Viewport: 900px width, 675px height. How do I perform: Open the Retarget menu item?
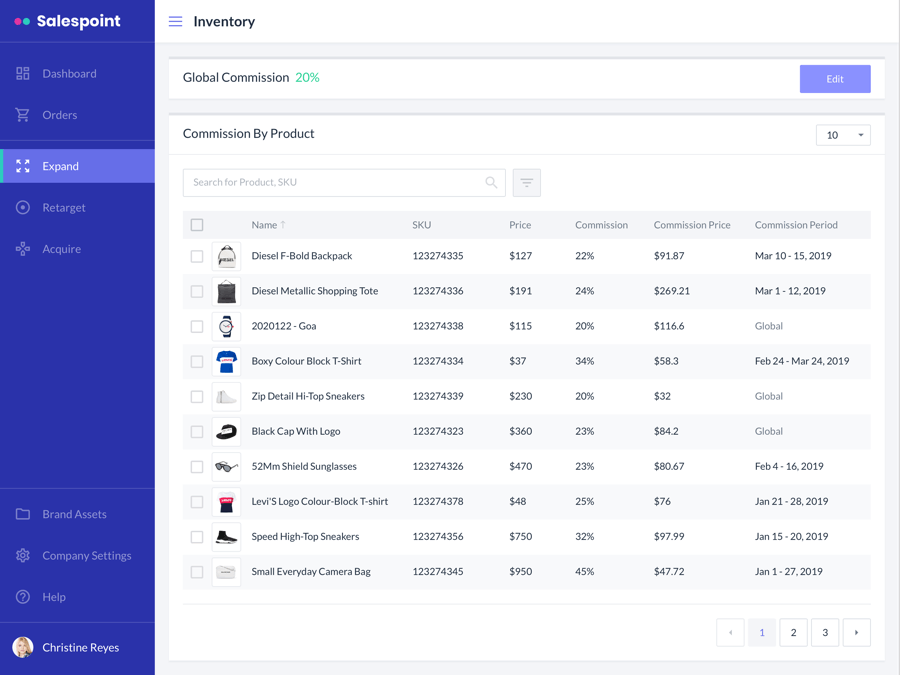tap(77, 207)
